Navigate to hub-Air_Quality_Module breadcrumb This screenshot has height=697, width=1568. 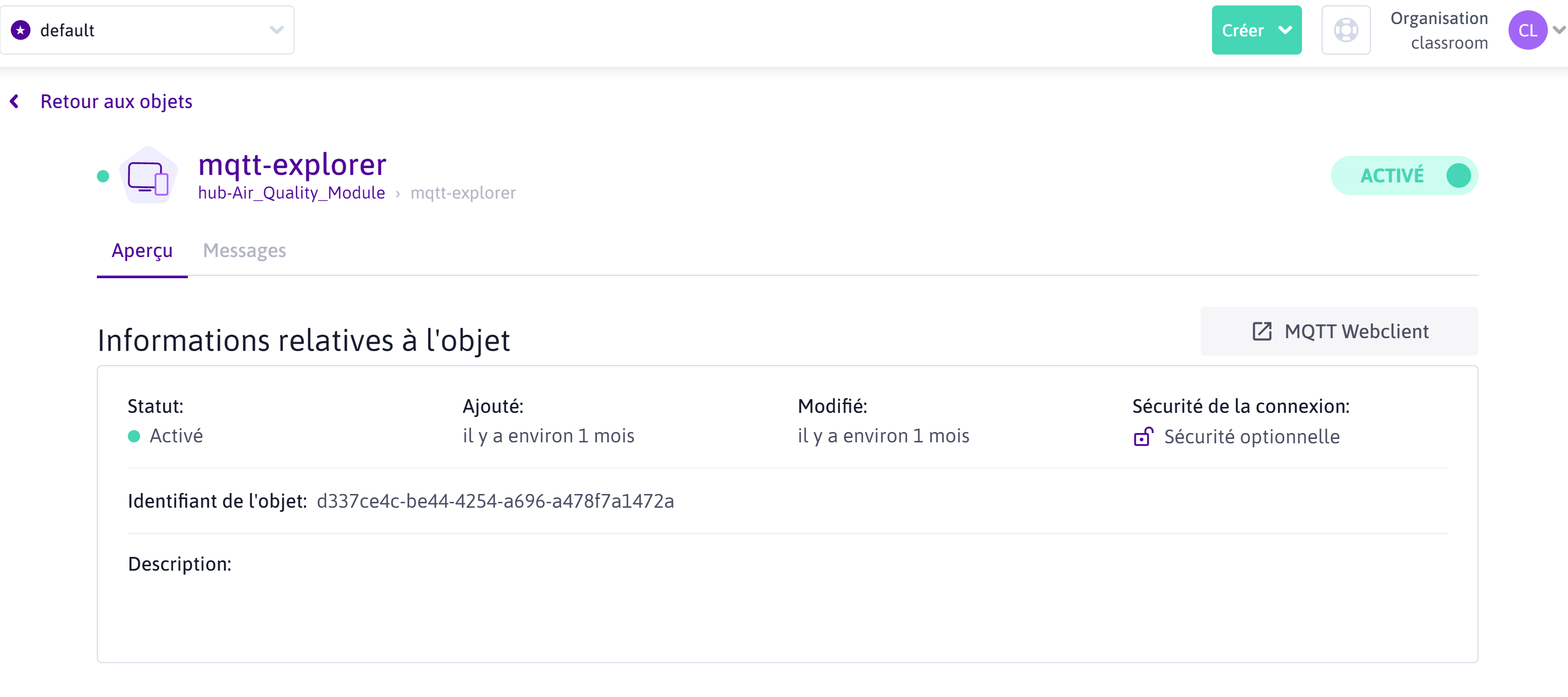pos(292,193)
